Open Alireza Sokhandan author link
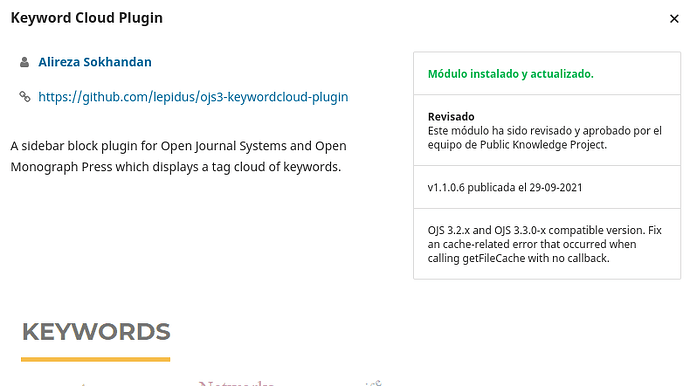This screenshot has height=386, width=690. point(95,62)
